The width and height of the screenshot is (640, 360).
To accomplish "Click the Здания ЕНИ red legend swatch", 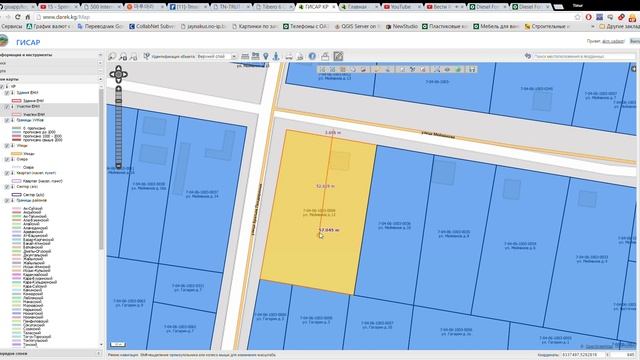I will tap(17, 100).
